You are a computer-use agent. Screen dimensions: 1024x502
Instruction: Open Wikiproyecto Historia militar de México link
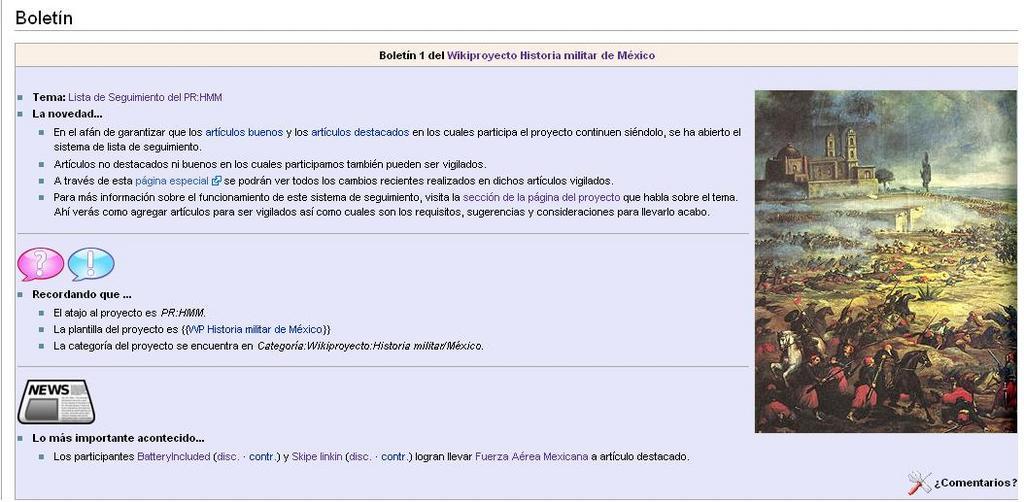point(550,56)
